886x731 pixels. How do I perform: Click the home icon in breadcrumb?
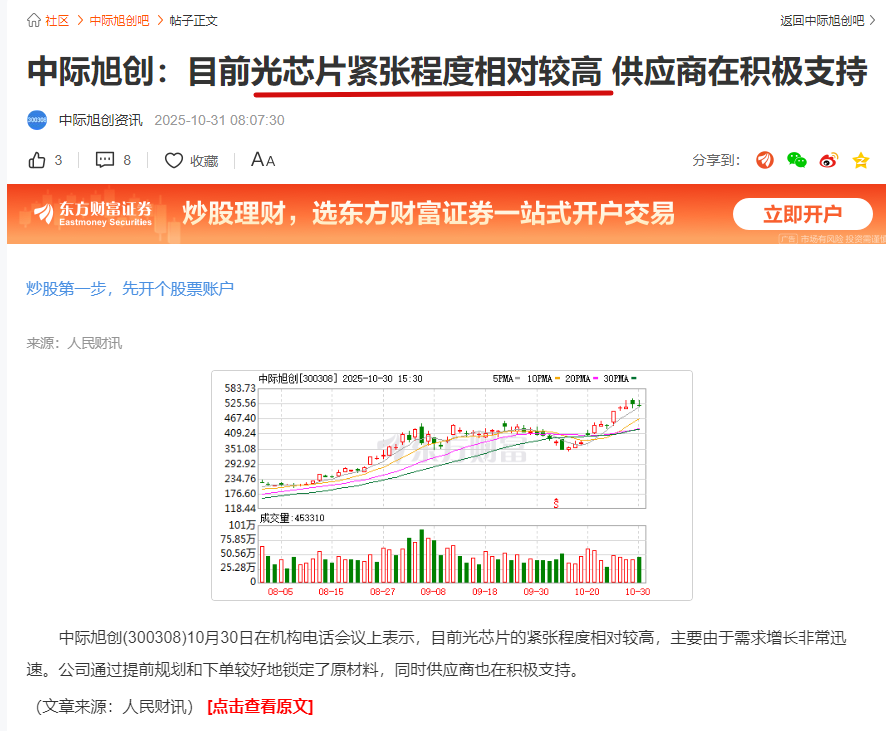coord(33,20)
